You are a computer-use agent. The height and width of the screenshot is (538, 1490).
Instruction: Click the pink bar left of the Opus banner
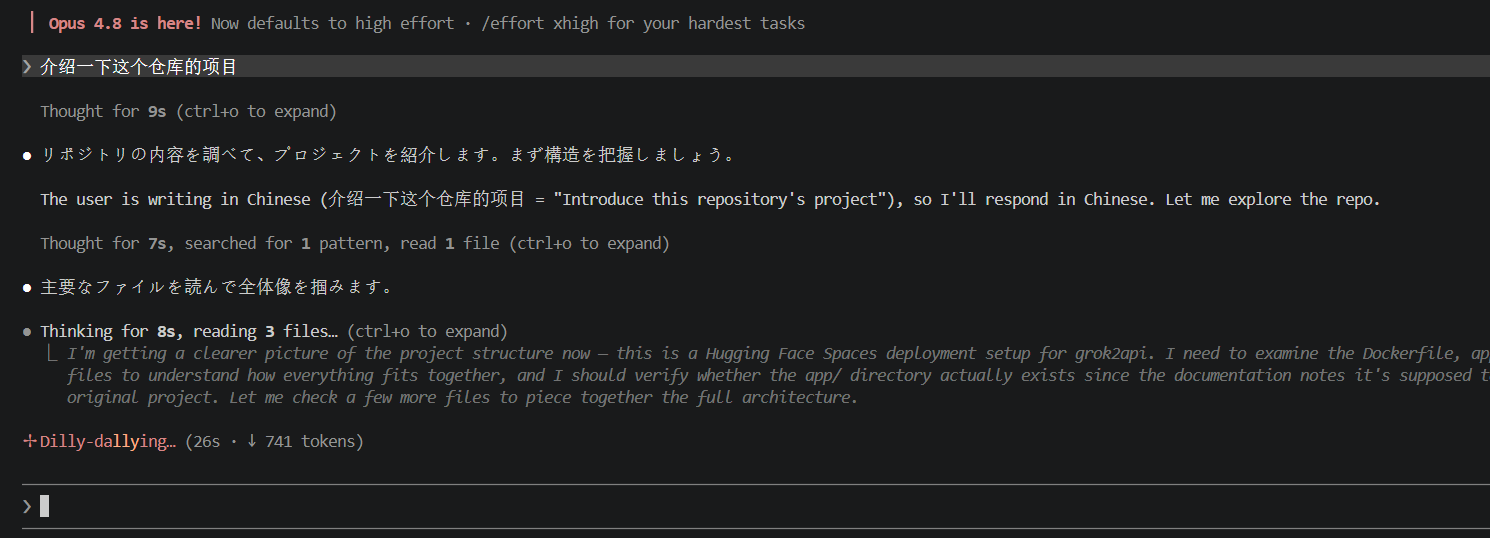33,23
